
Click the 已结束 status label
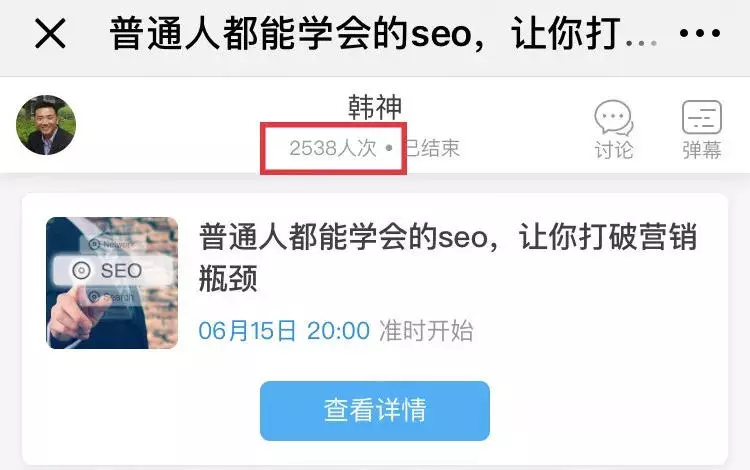pyautogui.click(x=433, y=148)
